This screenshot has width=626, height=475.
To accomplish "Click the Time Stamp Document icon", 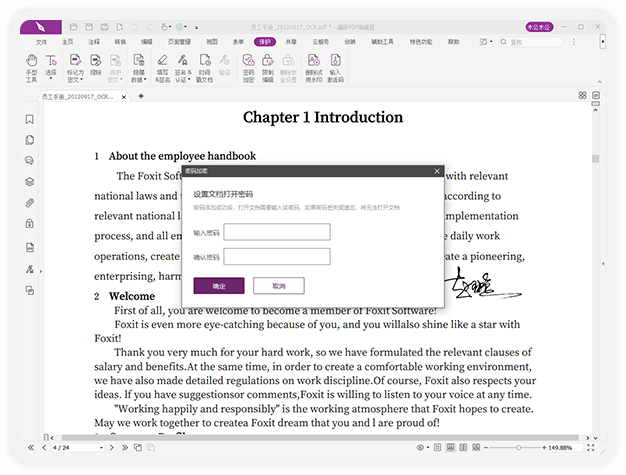I will (x=204, y=68).
